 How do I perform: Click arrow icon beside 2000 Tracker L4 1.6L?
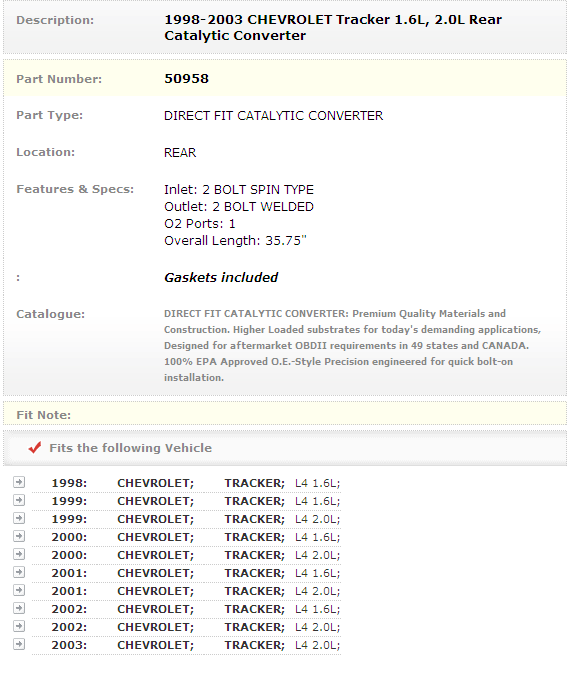click(19, 536)
